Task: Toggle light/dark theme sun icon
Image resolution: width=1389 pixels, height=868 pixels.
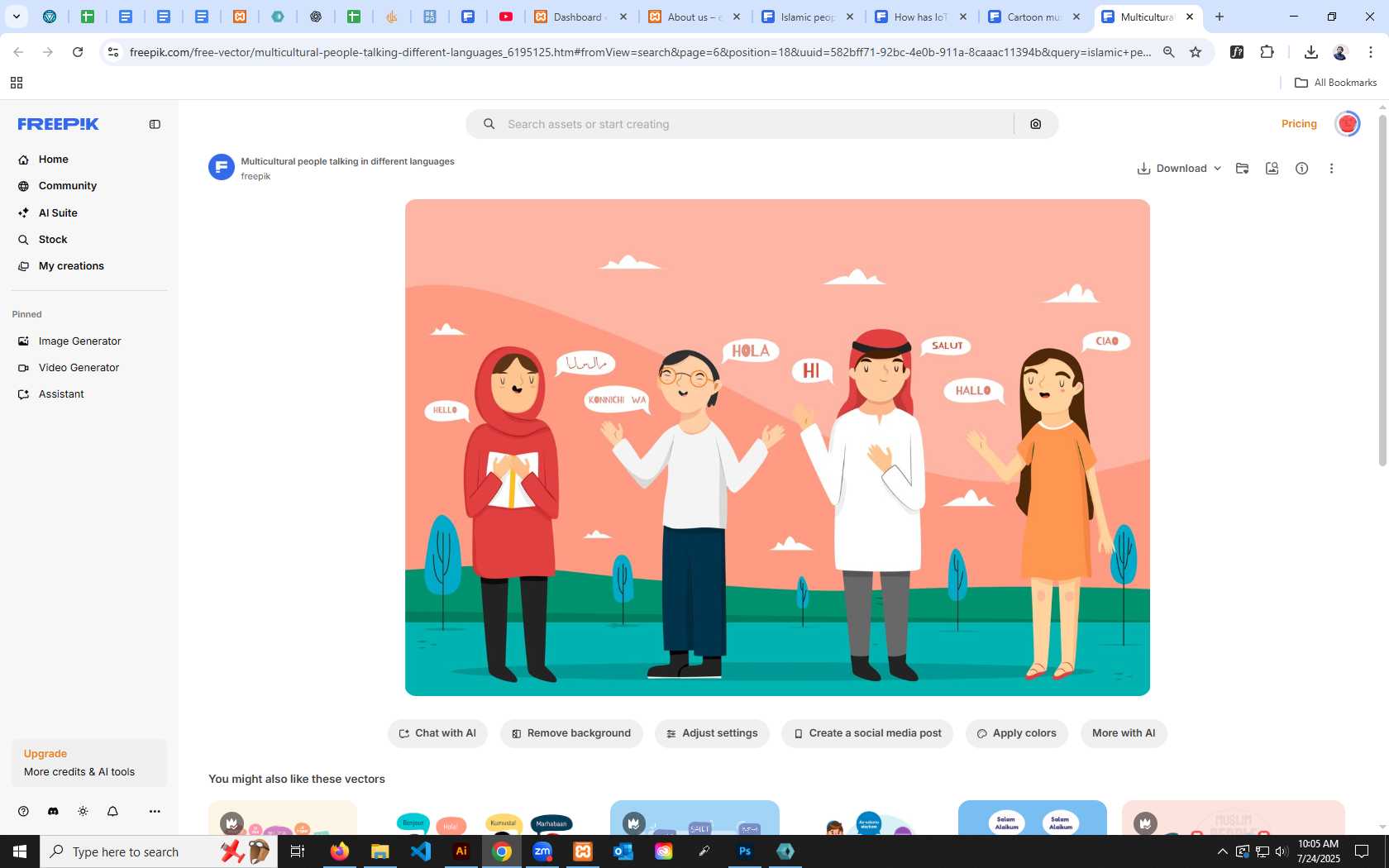Action: 83,811
